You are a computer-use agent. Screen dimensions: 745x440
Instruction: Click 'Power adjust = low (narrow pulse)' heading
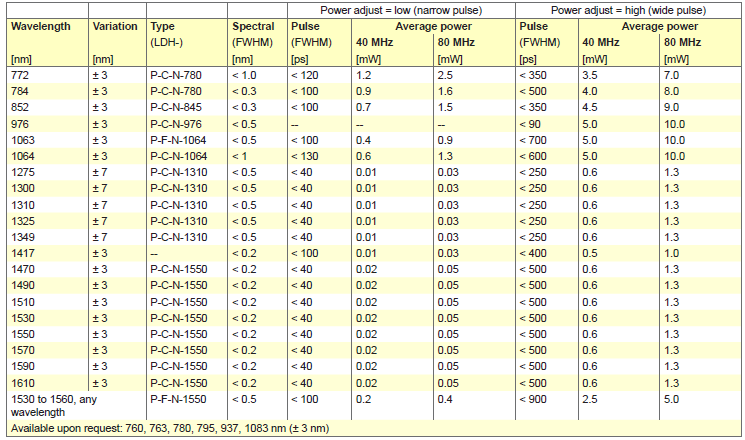point(401,10)
